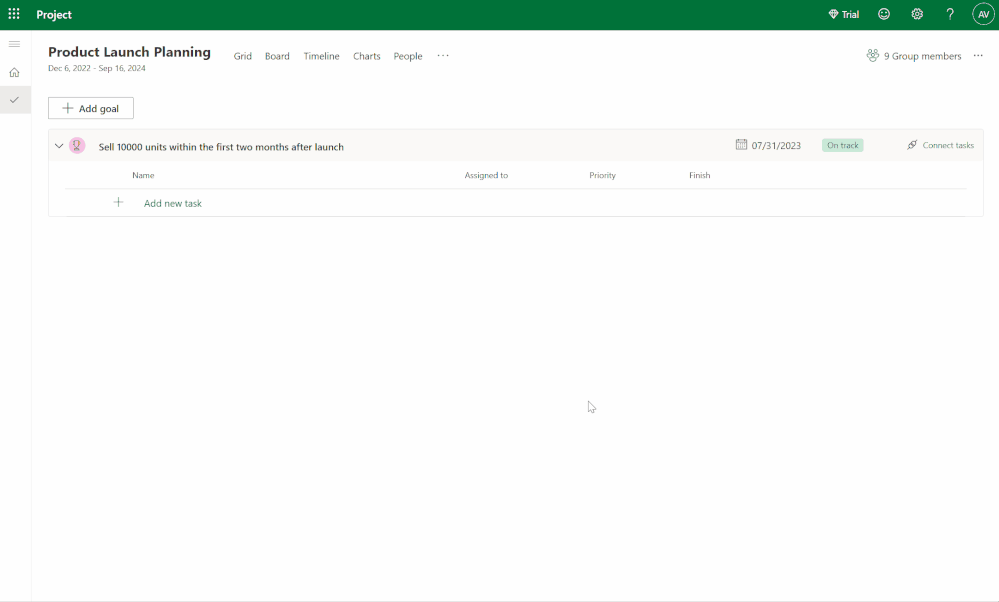The height and width of the screenshot is (602, 999).
Task: Switch to the Board tab
Action: pyautogui.click(x=277, y=56)
